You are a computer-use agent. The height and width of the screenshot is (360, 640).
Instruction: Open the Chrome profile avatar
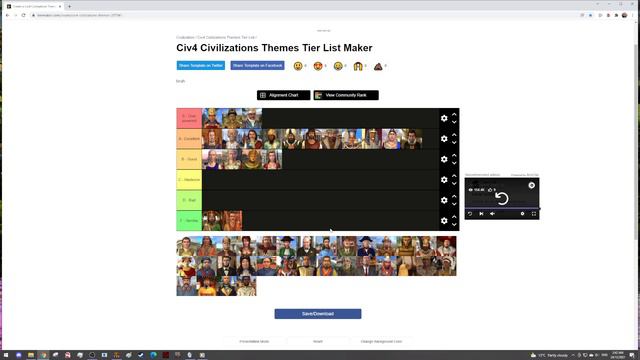coord(624,15)
